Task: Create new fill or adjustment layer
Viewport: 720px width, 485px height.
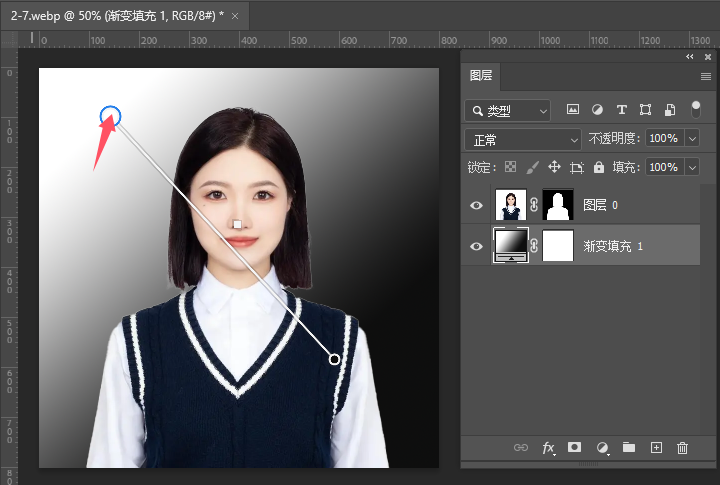Action: point(602,448)
